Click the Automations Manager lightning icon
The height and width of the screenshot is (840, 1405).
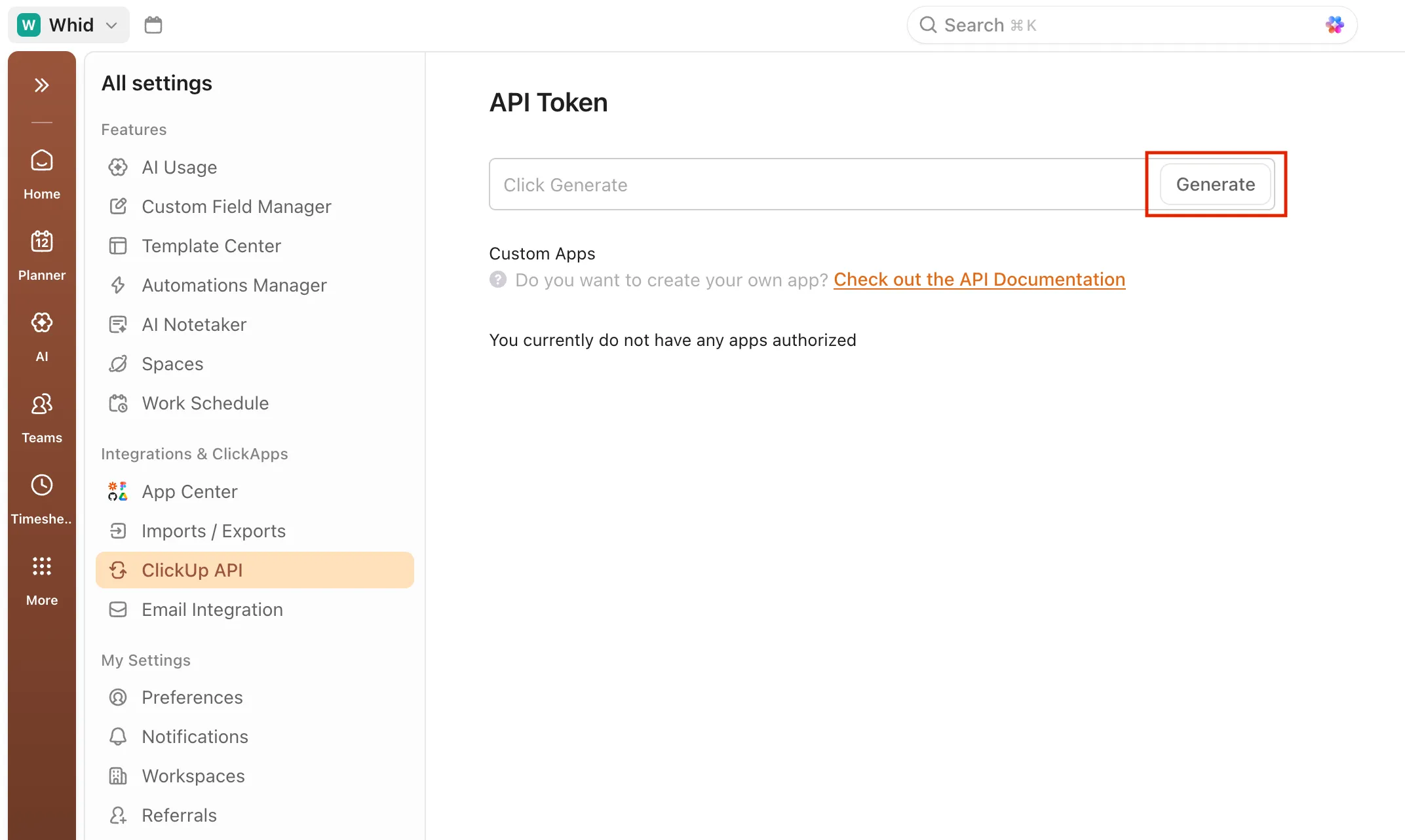click(118, 286)
